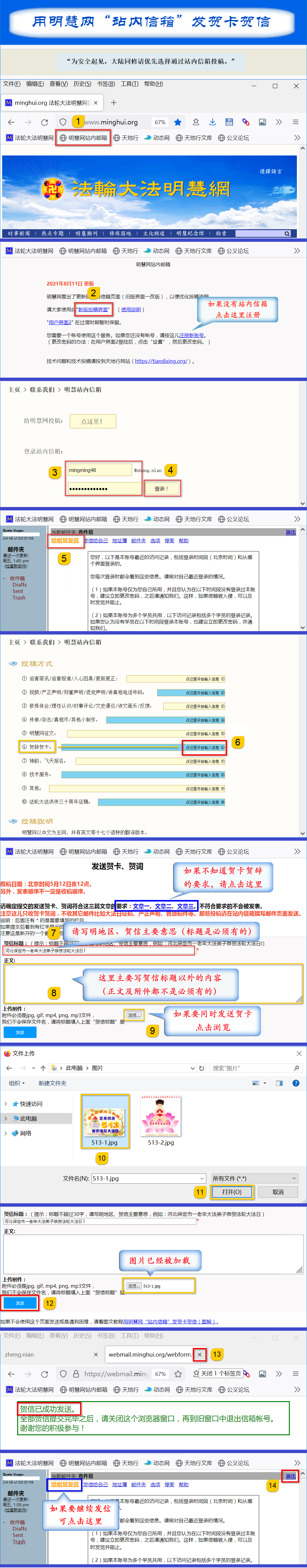Click the blue 发送 button under the empty 正文 body
Viewport: 307px width, 1568px height.
pos(20,1032)
